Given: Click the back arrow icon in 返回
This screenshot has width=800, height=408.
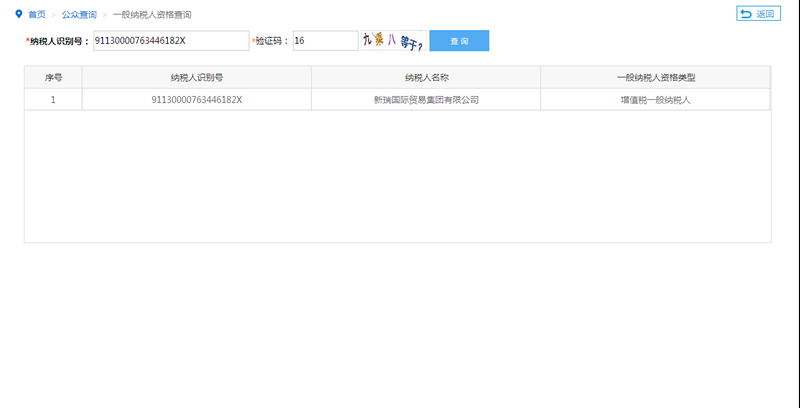Looking at the screenshot, I should (746, 14).
